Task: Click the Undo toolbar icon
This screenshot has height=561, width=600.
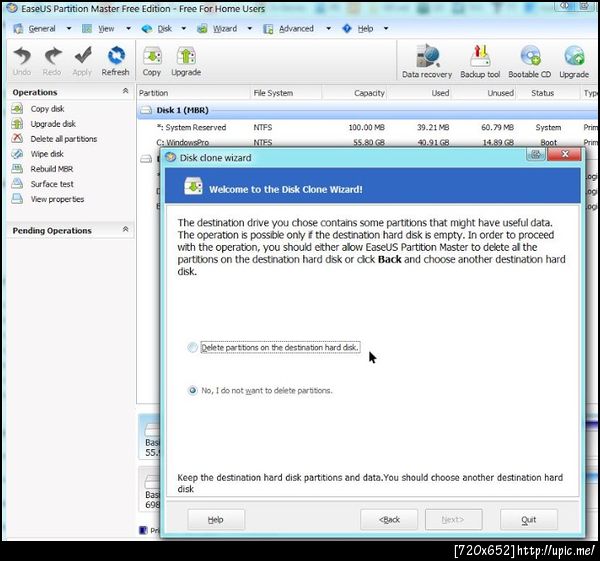Action: pyautogui.click(x=22, y=61)
